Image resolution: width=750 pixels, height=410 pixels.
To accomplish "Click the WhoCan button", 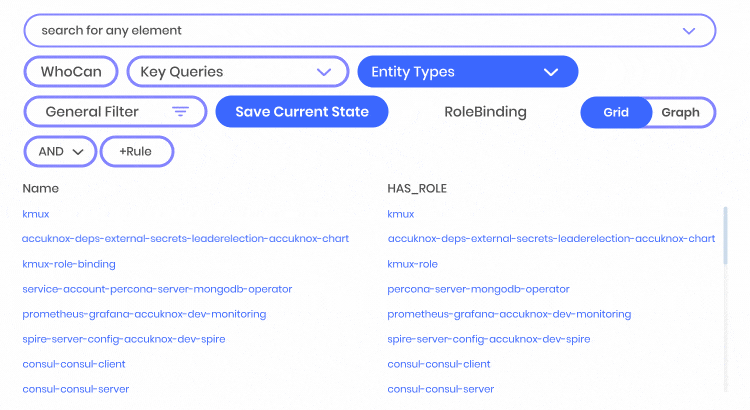I will click(x=70, y=72).
